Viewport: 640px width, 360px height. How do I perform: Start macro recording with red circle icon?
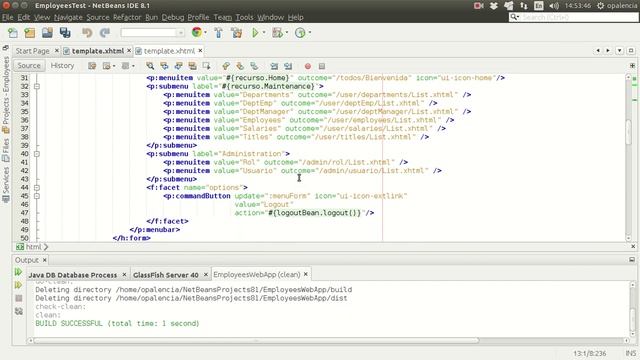(308, 66)
